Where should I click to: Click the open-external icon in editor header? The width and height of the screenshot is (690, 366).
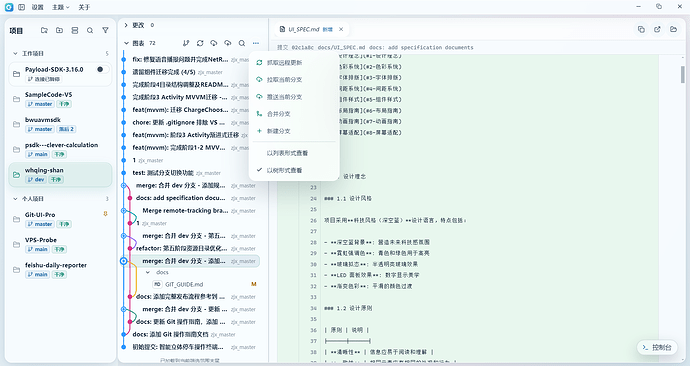pyautogui.click(x=657, y=29)
